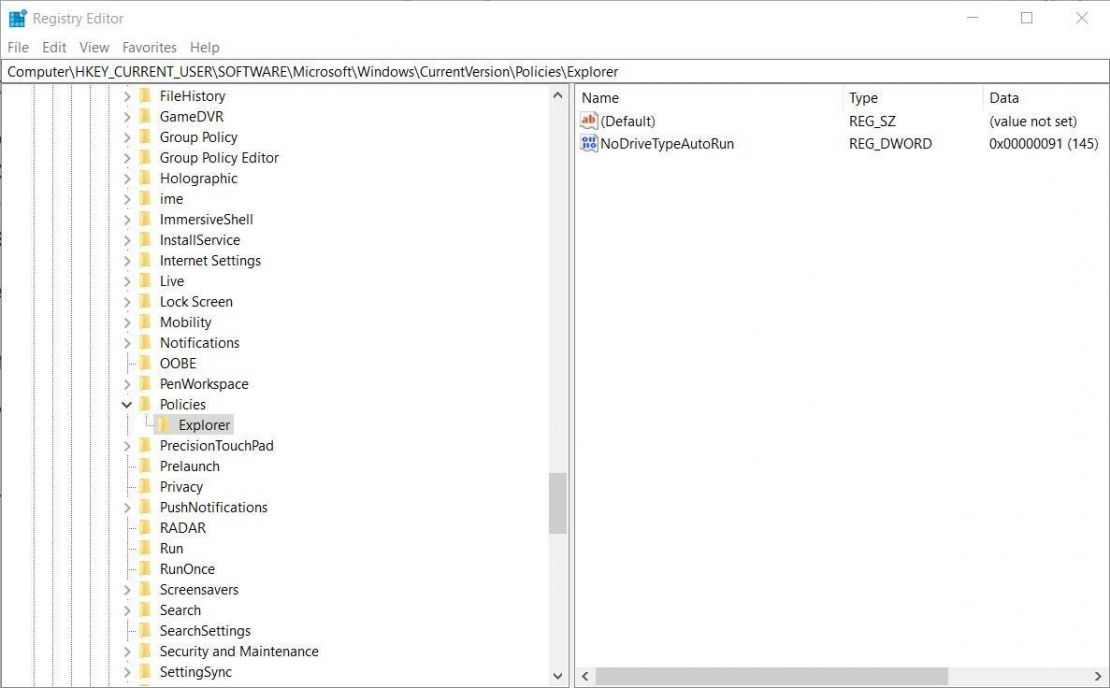Click the ab icon beside (Default) value

click(x=589, y=121)
